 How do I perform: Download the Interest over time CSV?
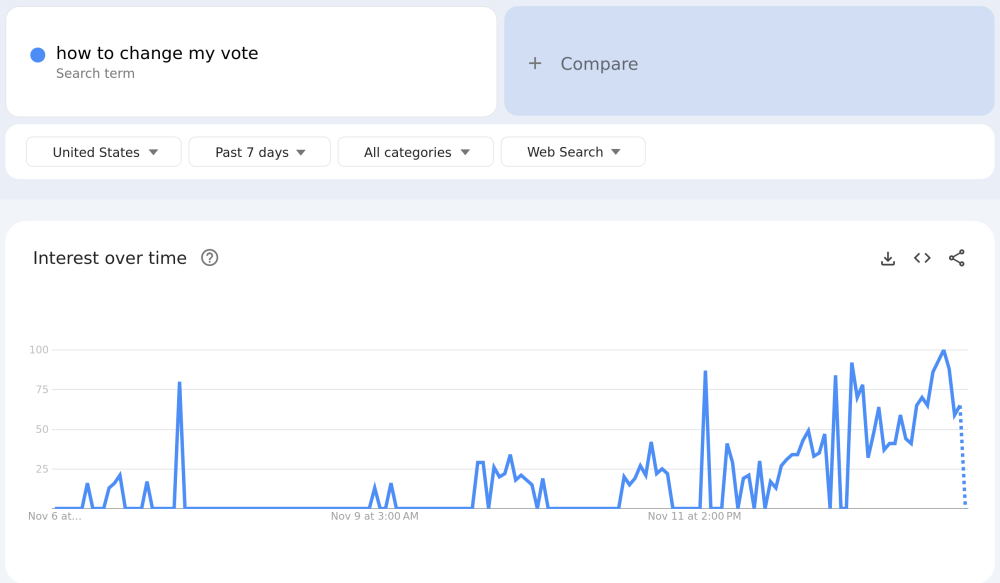[887, 258]
